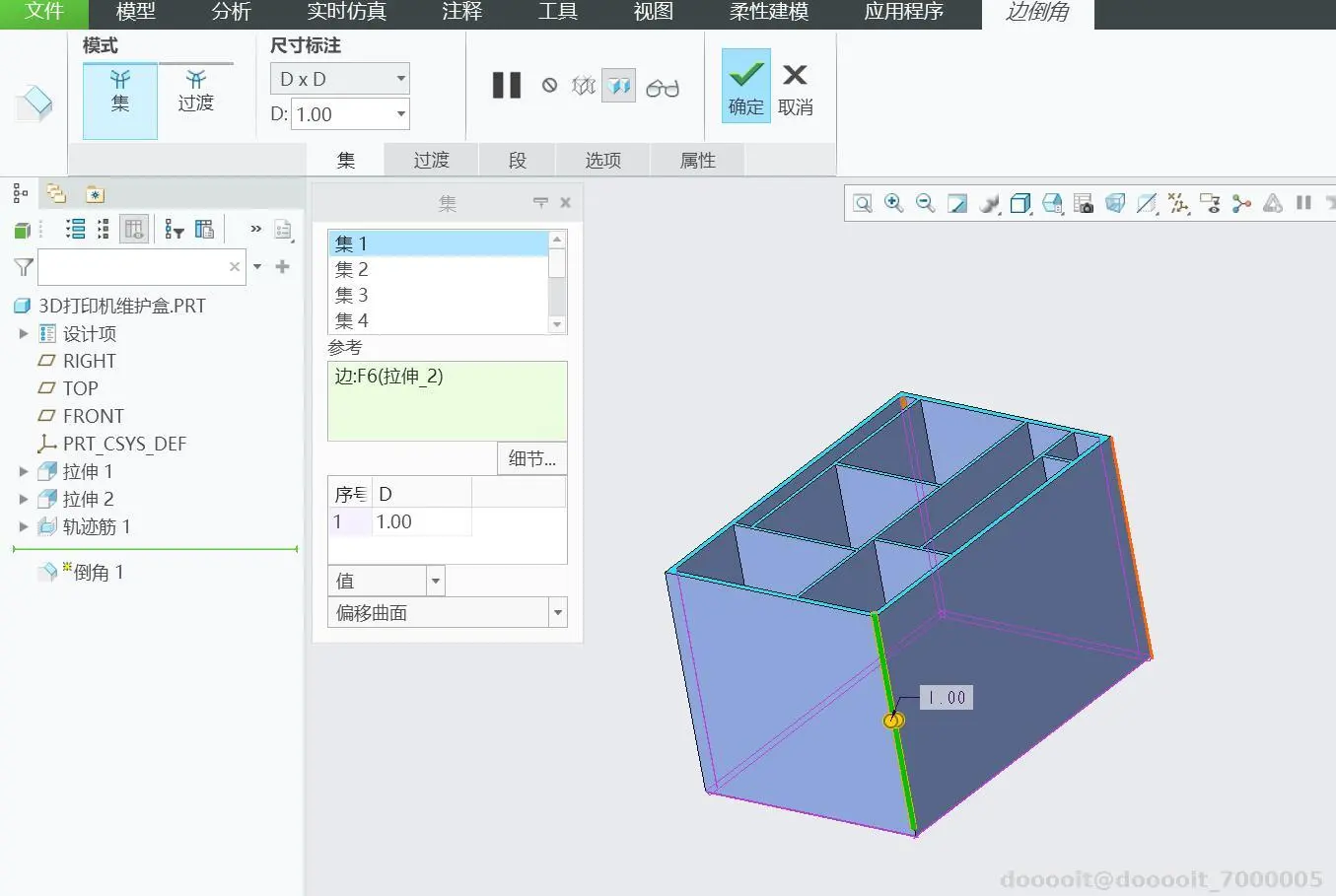Switch to 过渡 transition mode

point(195,91)
